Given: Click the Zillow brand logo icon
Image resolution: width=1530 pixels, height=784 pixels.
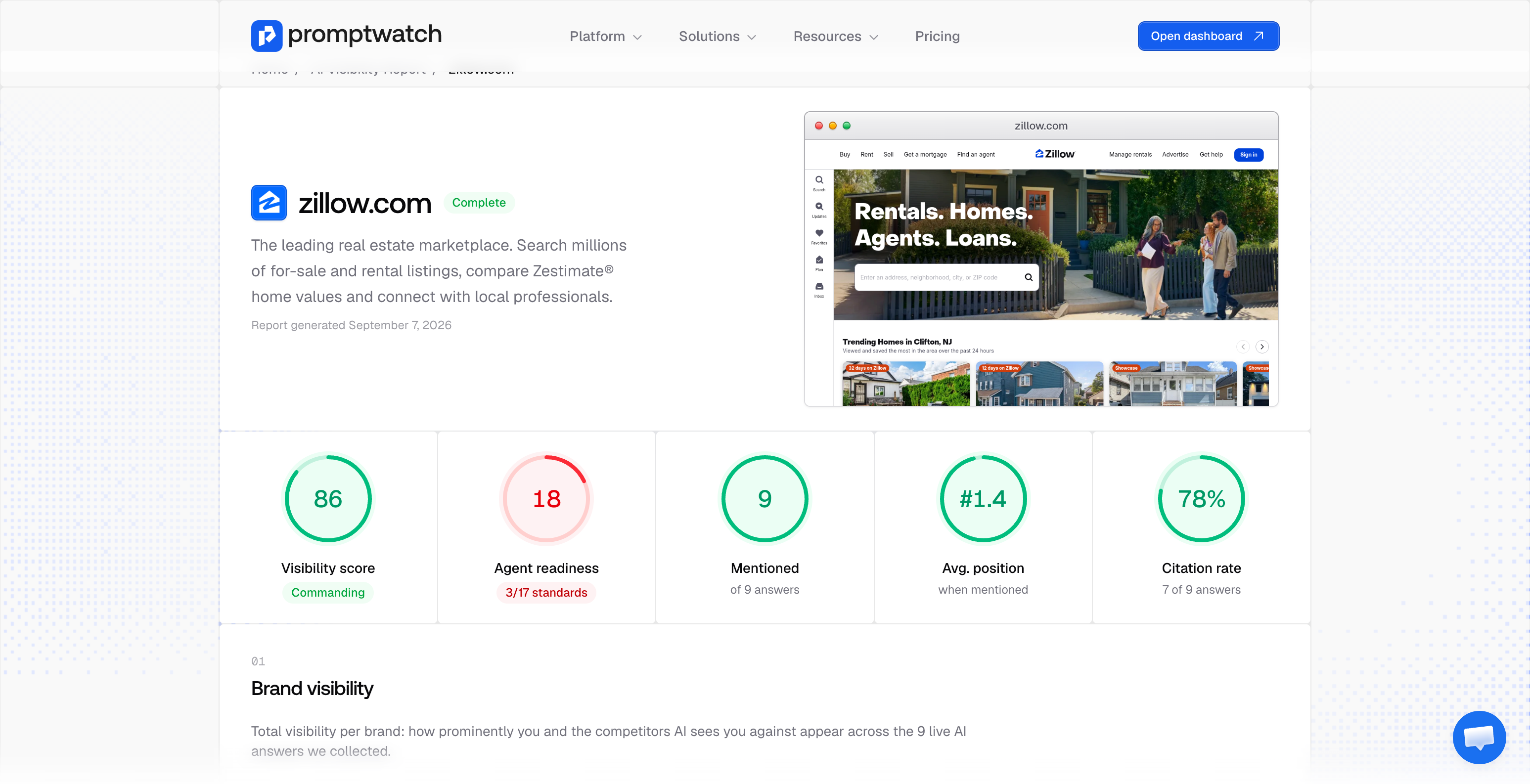Looking at the screenshot, I should tap(269, 203).
